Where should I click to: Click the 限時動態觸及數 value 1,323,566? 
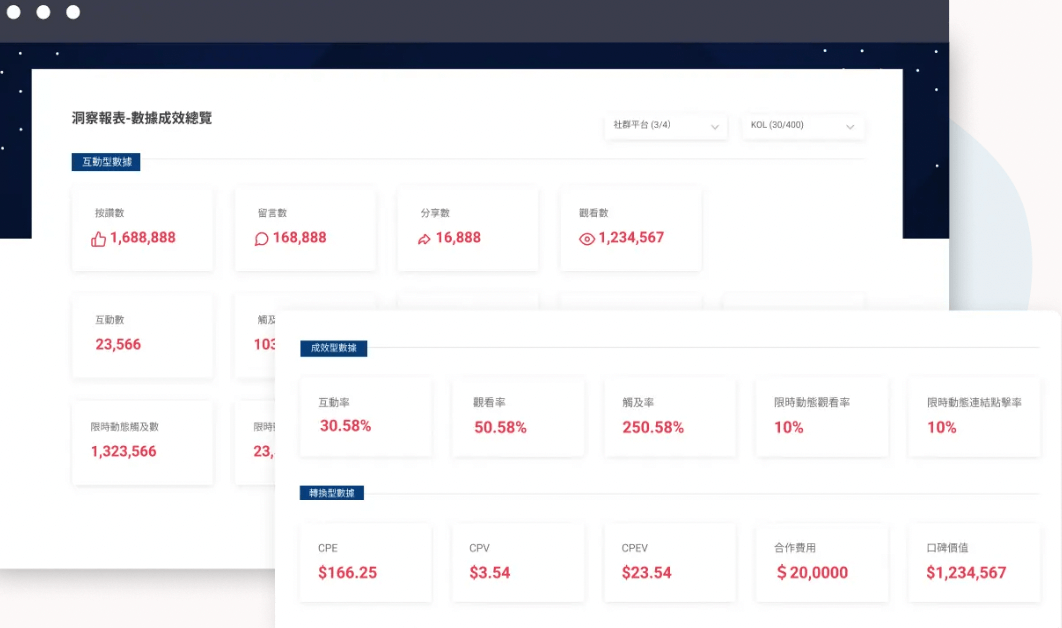[123, 451]
